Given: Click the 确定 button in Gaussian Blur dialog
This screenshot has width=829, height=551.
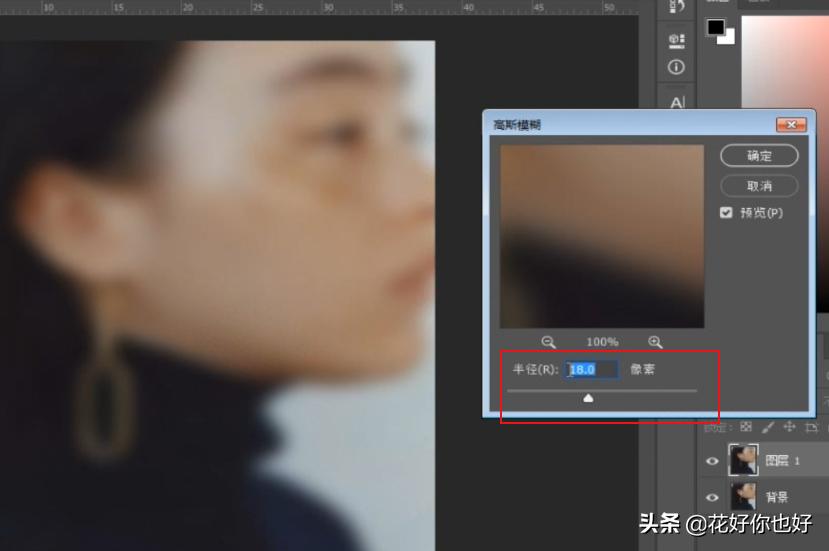Looking at the screenshot, I should (759, 156).
